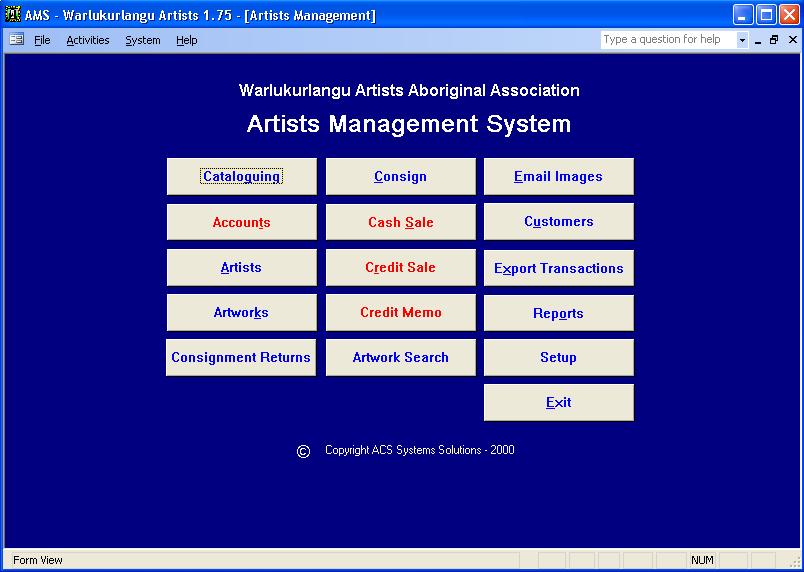Image resolution: width=804 pixels, height=572 pixels.
Task: Start a Credit Sale
Action: (400, 267)
